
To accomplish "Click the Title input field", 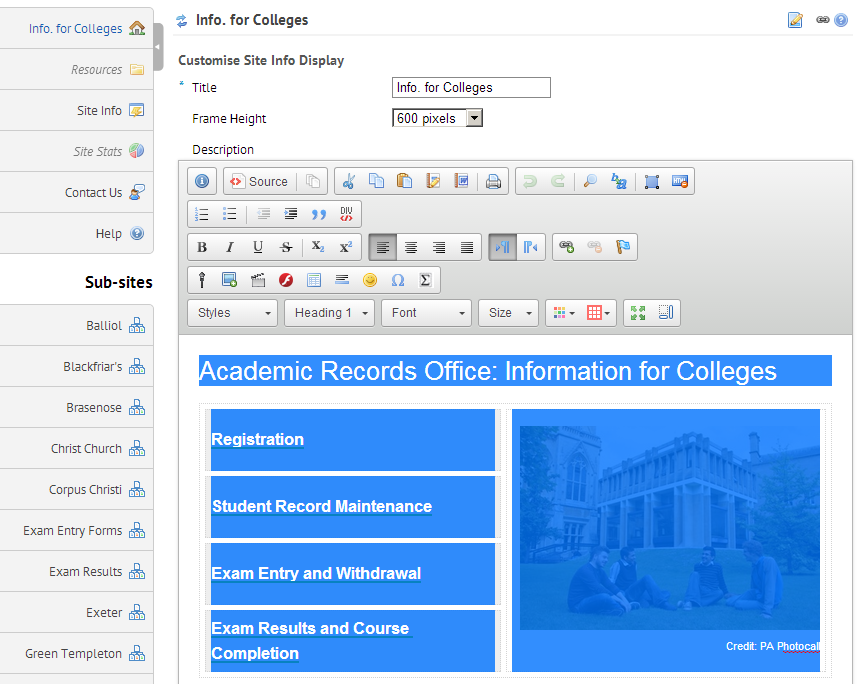I will pos(471,88).
